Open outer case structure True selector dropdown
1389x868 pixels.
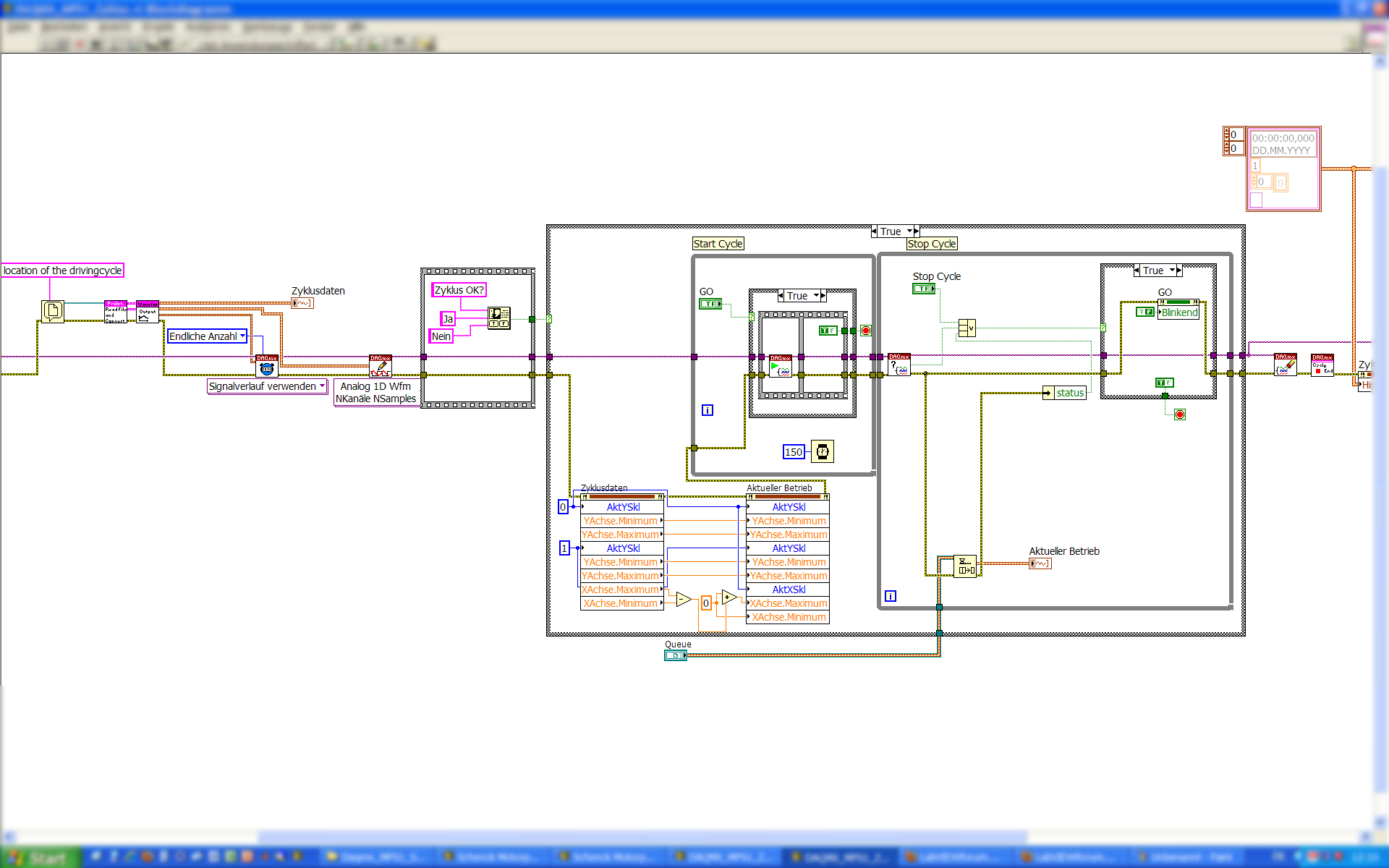click(909, 231)
